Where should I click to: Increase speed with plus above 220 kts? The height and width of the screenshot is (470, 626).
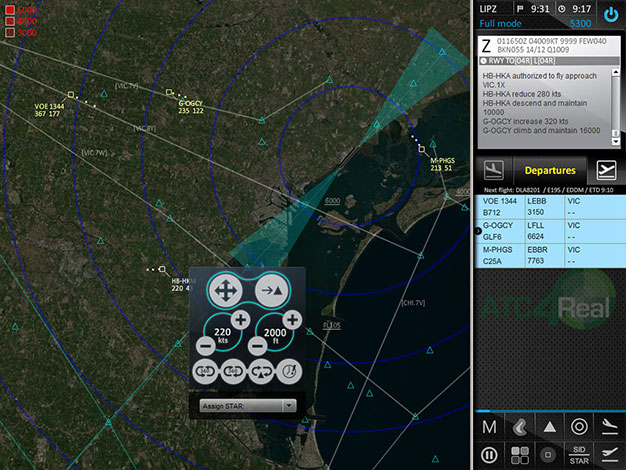coord(240,320)
